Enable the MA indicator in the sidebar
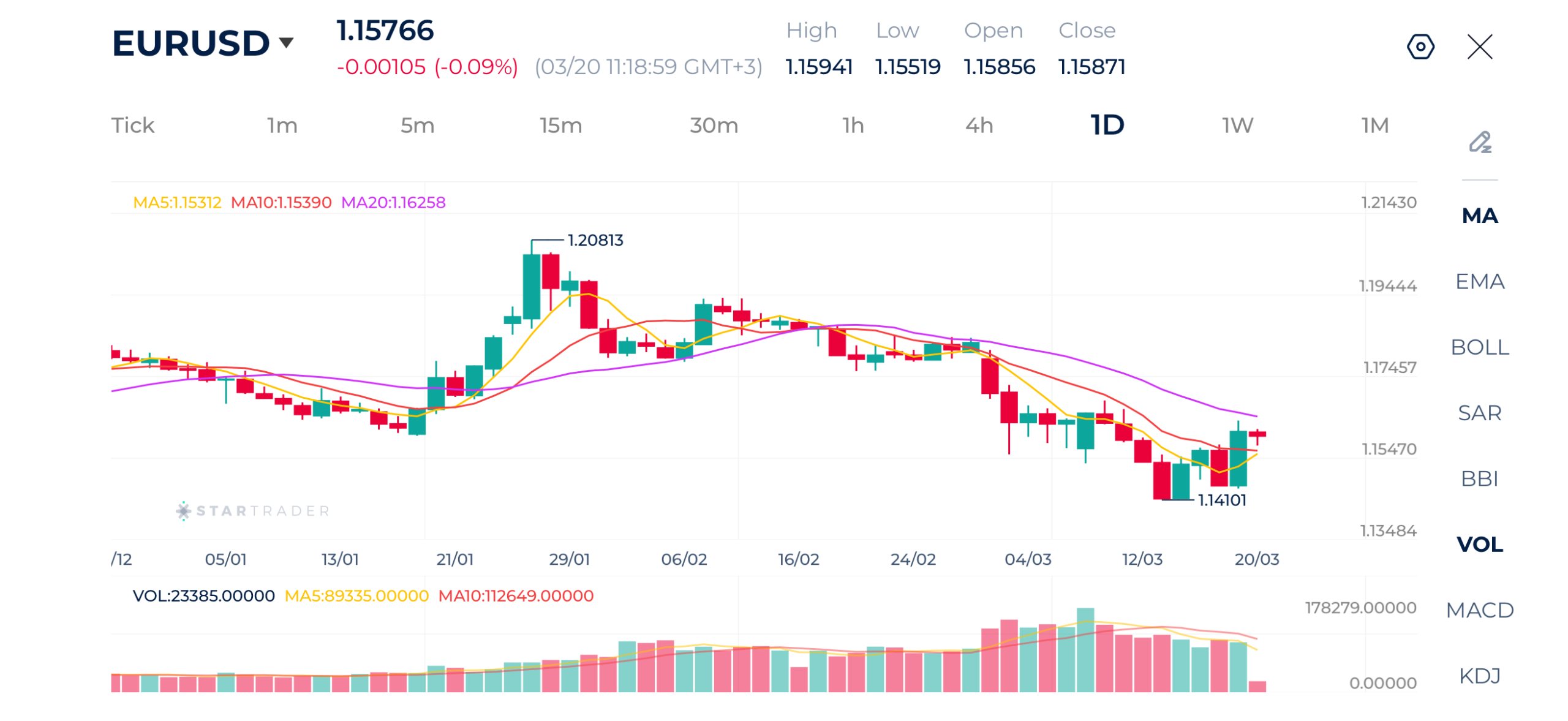This screenshot has width=1568, height=721. pyautogui.click(x=1480, y=216)
